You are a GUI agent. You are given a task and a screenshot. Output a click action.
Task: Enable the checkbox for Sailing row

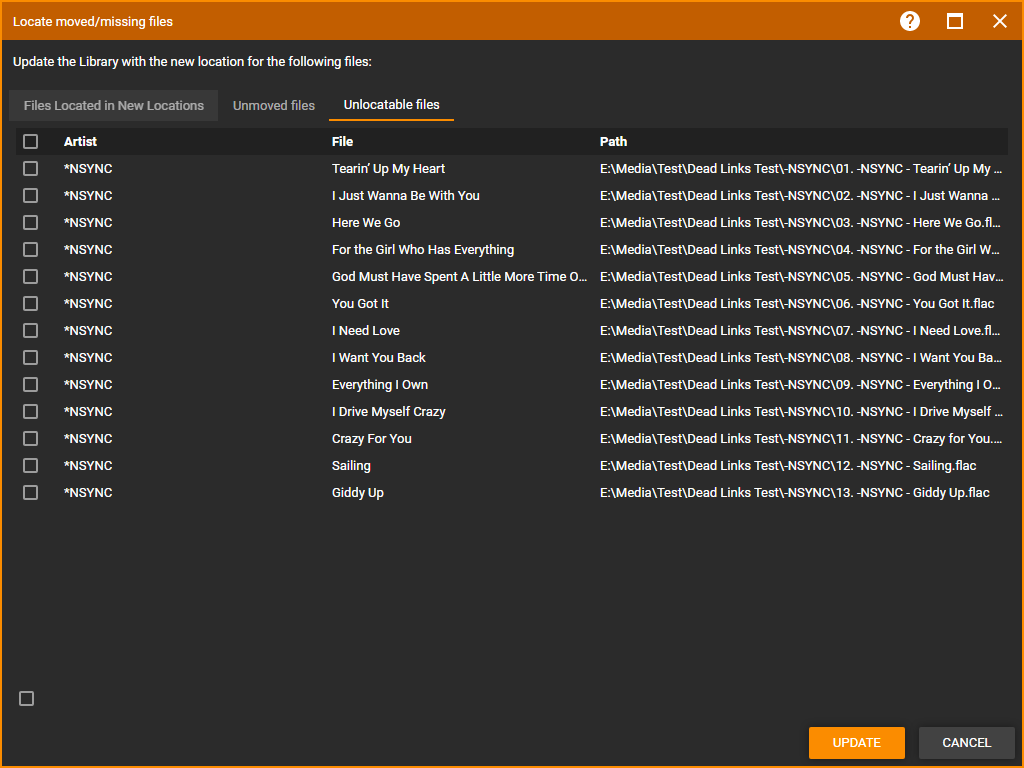pos(31,466)
